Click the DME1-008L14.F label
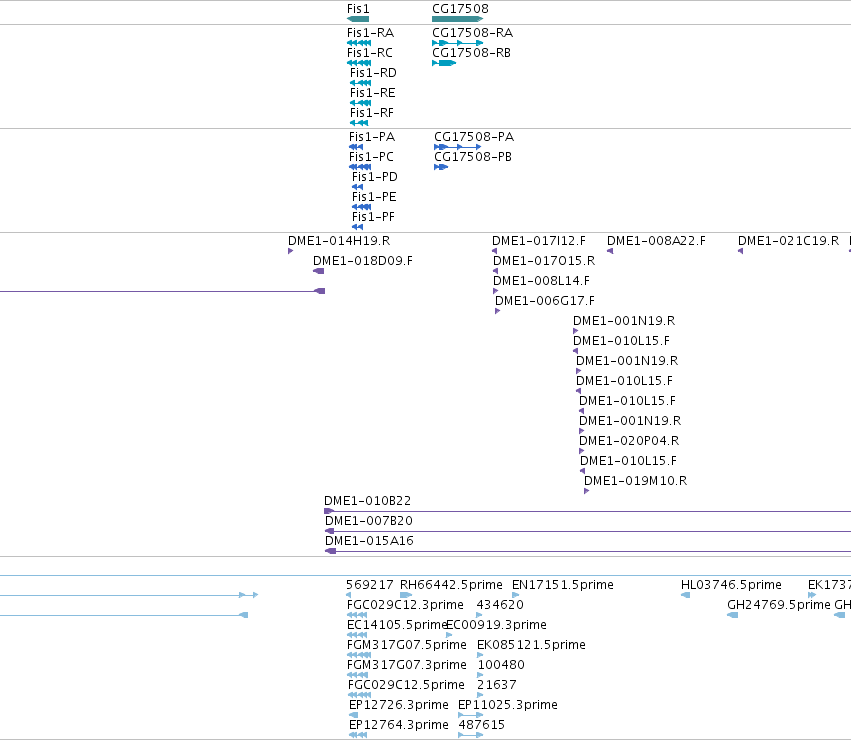The height and width of the screenshot is (740, 851). coord(541,281)
